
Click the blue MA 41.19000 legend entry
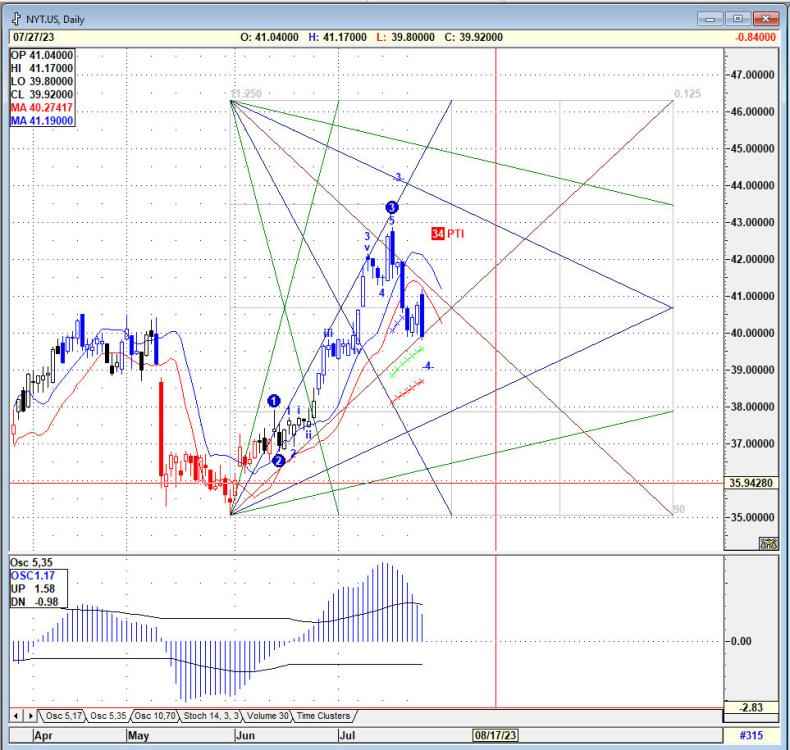(x=41, y=120)
